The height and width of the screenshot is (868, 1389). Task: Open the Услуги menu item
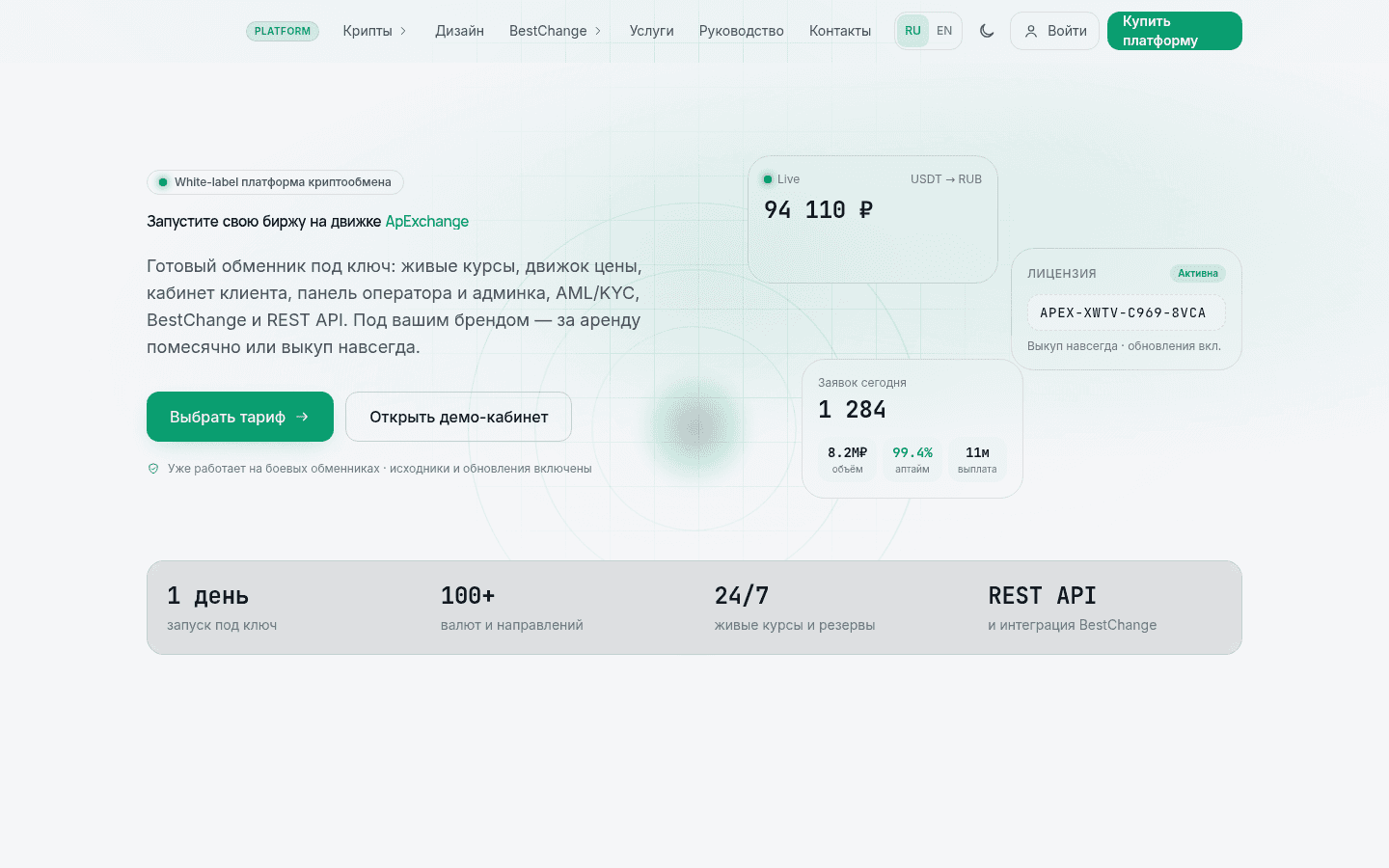[x=652, y=31]
